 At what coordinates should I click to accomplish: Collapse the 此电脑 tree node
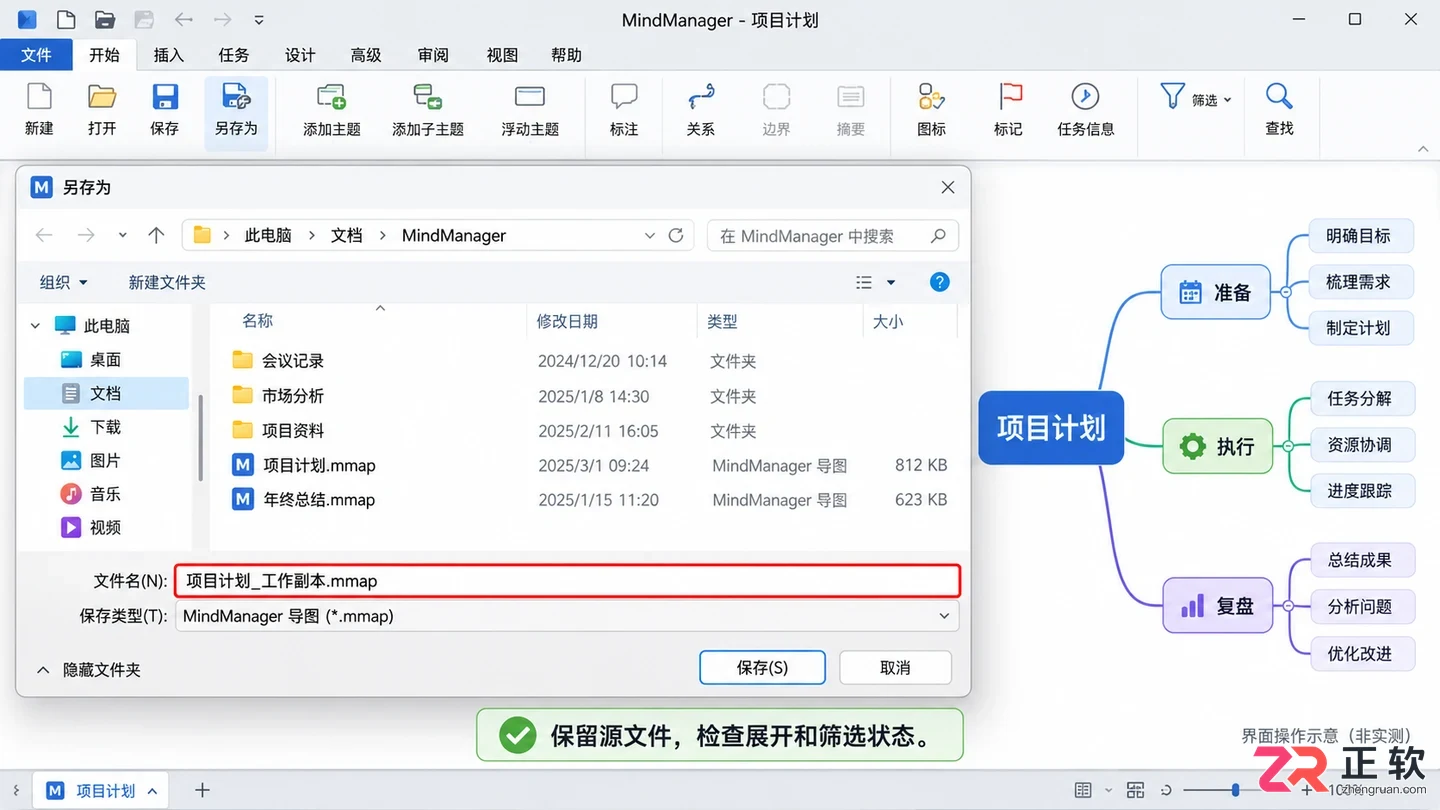pyautogui.click(x=36, y=326)
